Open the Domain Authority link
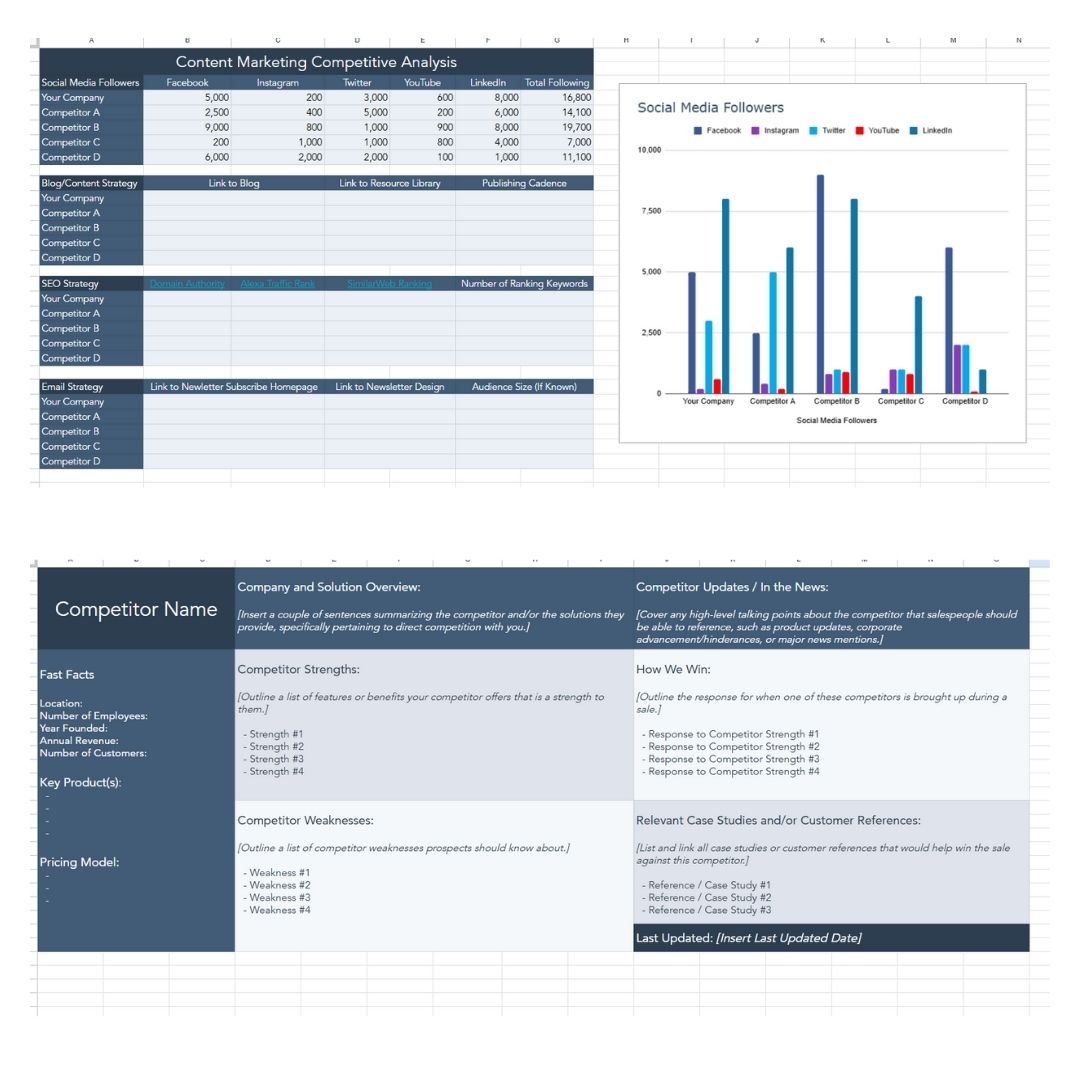Image resolution: width=1080 pixels, height=1080 pixels. pos(187,284)
